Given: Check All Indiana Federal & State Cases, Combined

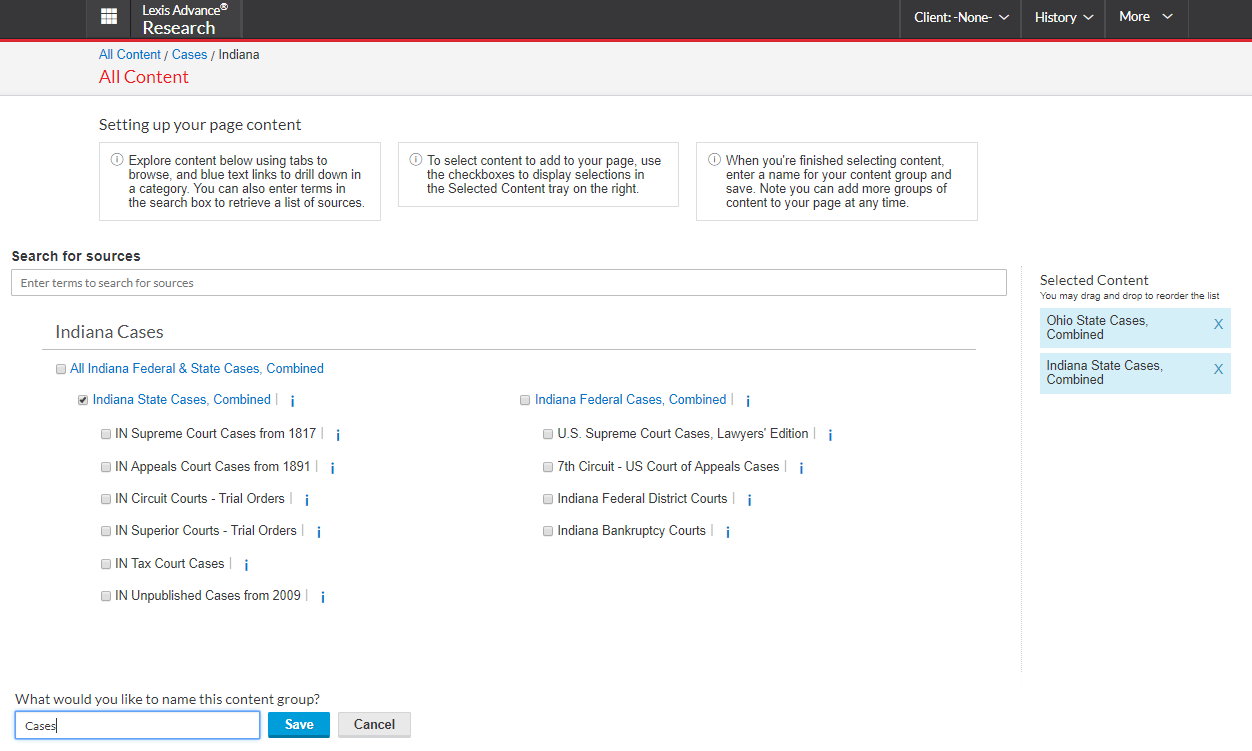Looking at the screenshot, I should [61, 369].
